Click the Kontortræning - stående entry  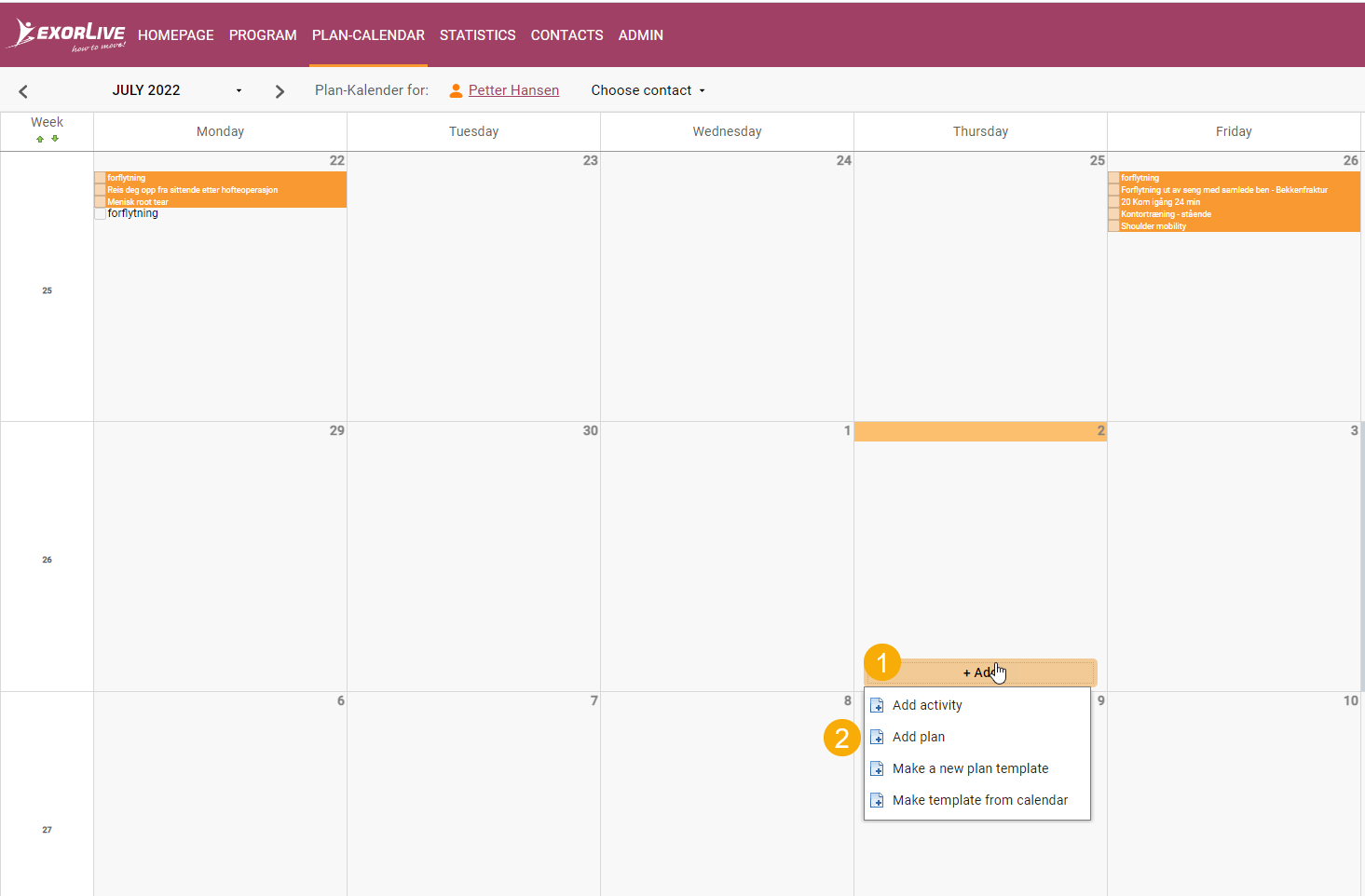1234,214
